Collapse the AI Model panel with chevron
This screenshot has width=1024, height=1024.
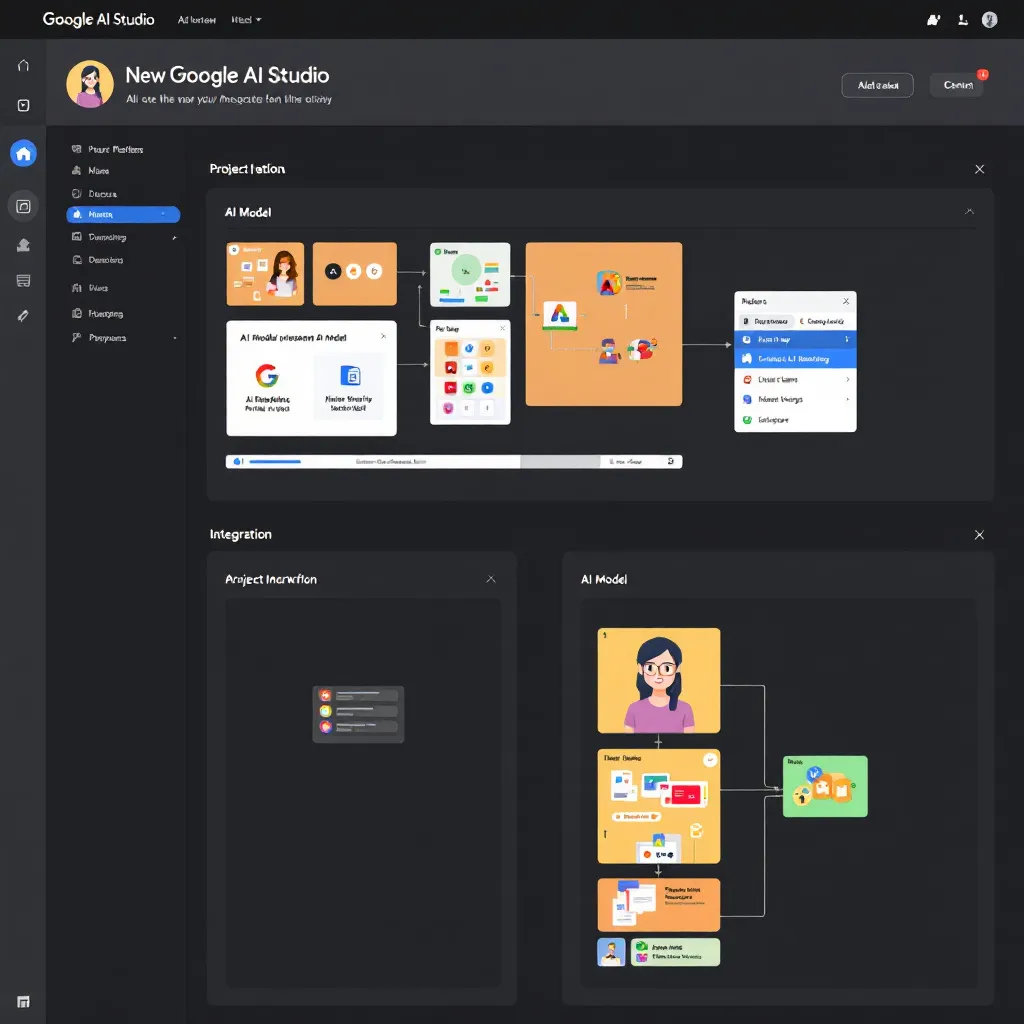tap(969, 212)
